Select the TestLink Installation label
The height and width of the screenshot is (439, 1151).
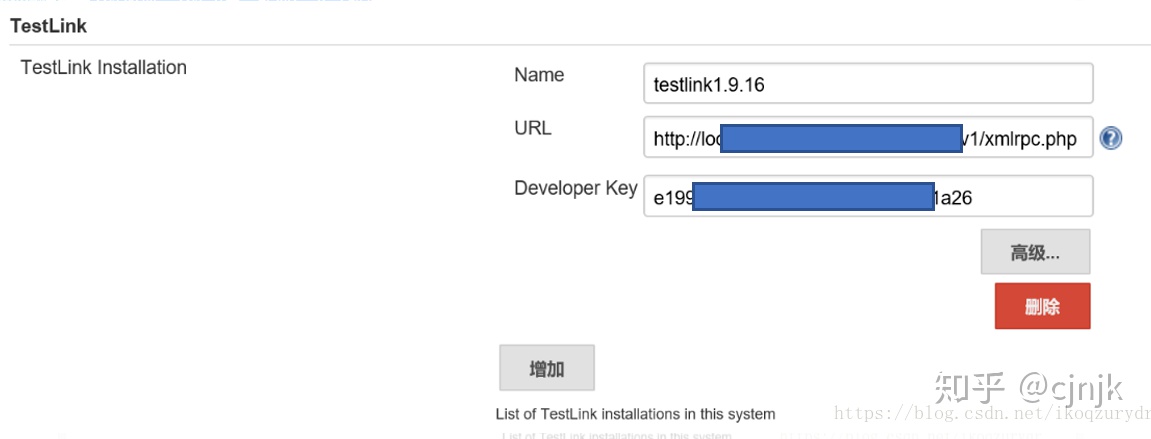(x=104, y=68)
